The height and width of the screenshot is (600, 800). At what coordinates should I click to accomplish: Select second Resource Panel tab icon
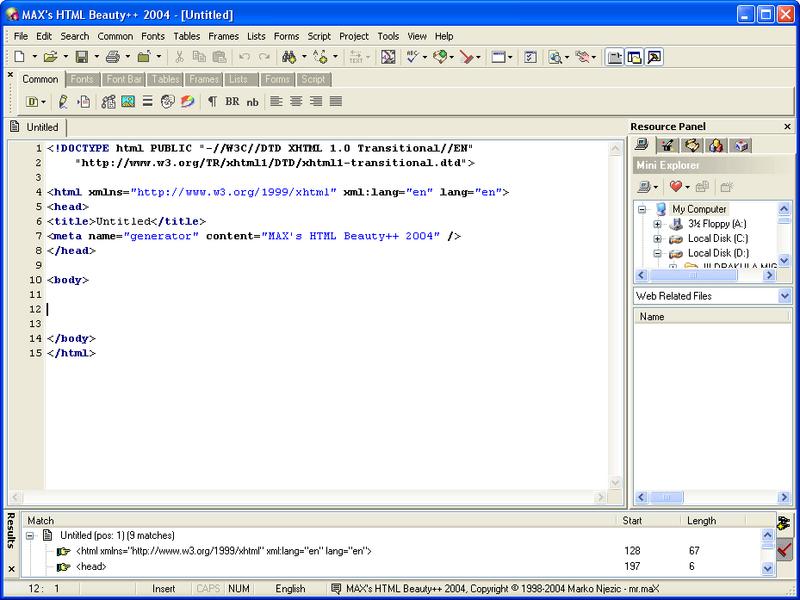coord(667,145)
